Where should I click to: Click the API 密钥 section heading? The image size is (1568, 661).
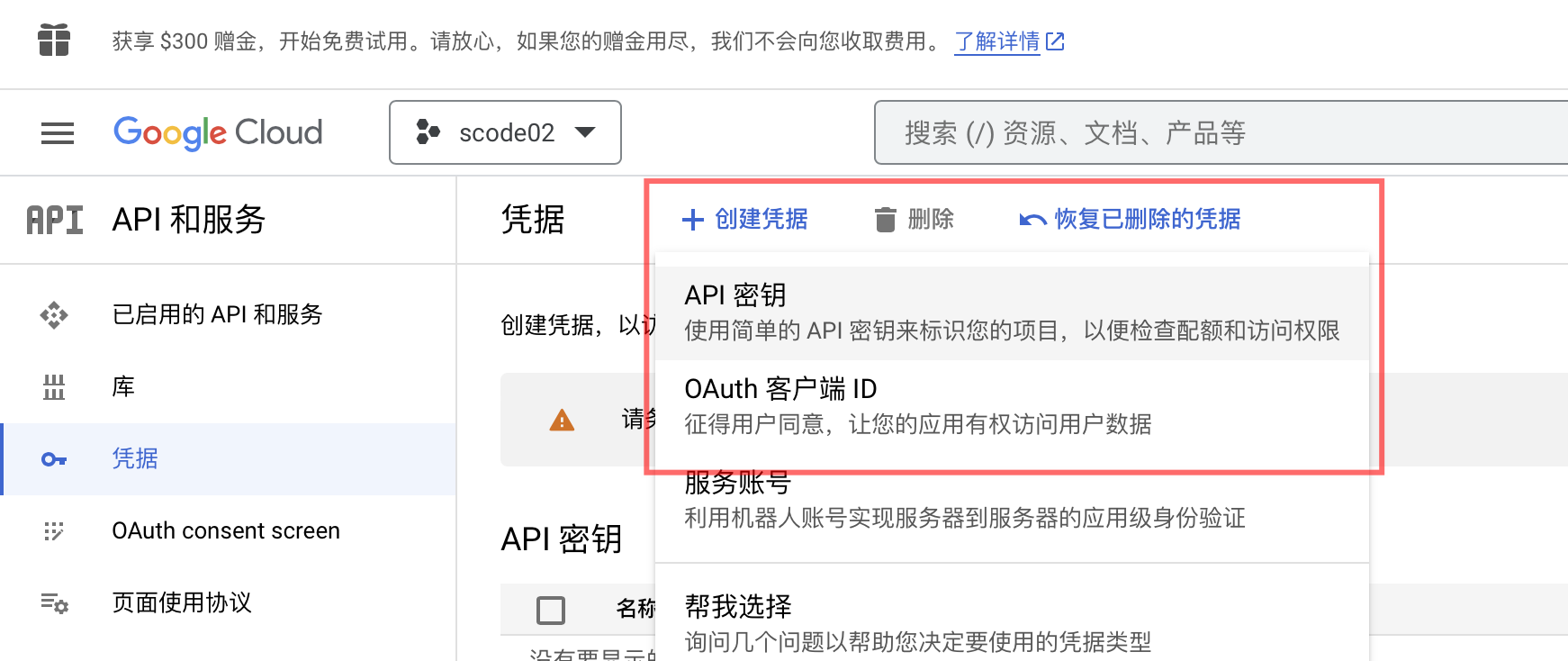point(562,539)
